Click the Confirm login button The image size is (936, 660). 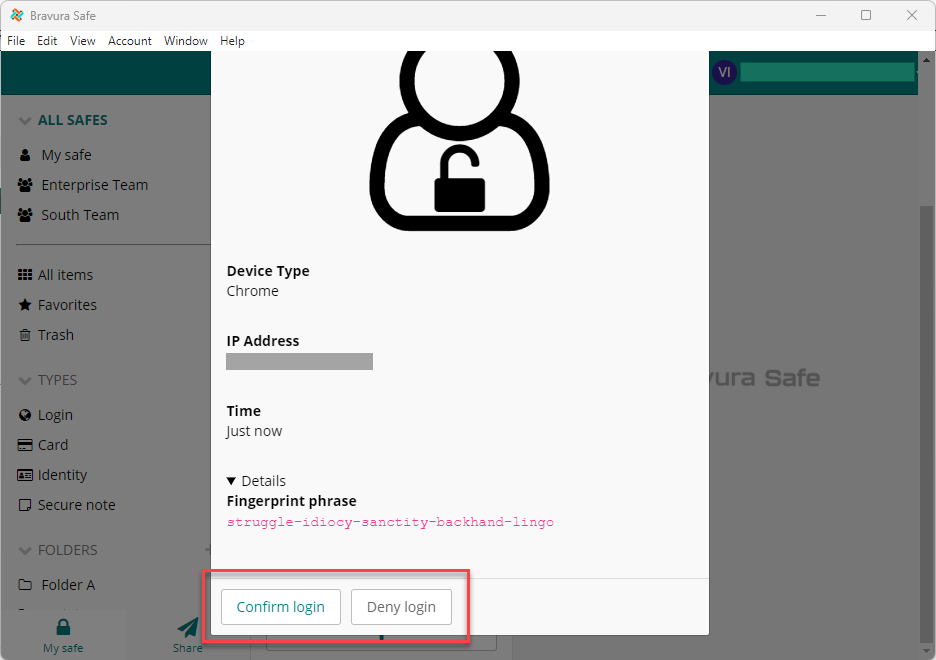(280, 607)
